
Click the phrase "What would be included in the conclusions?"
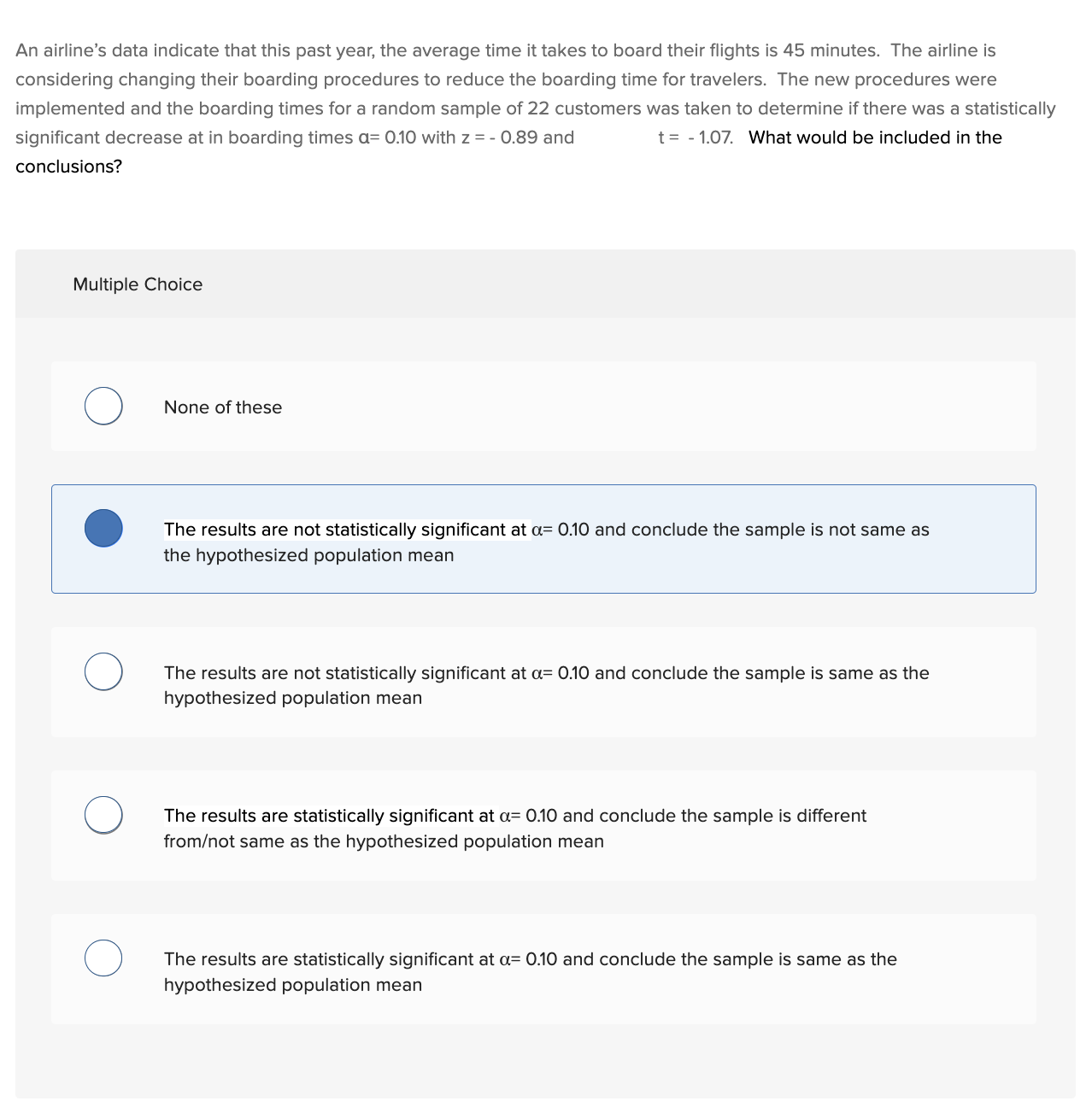click(x=874, y=137)
